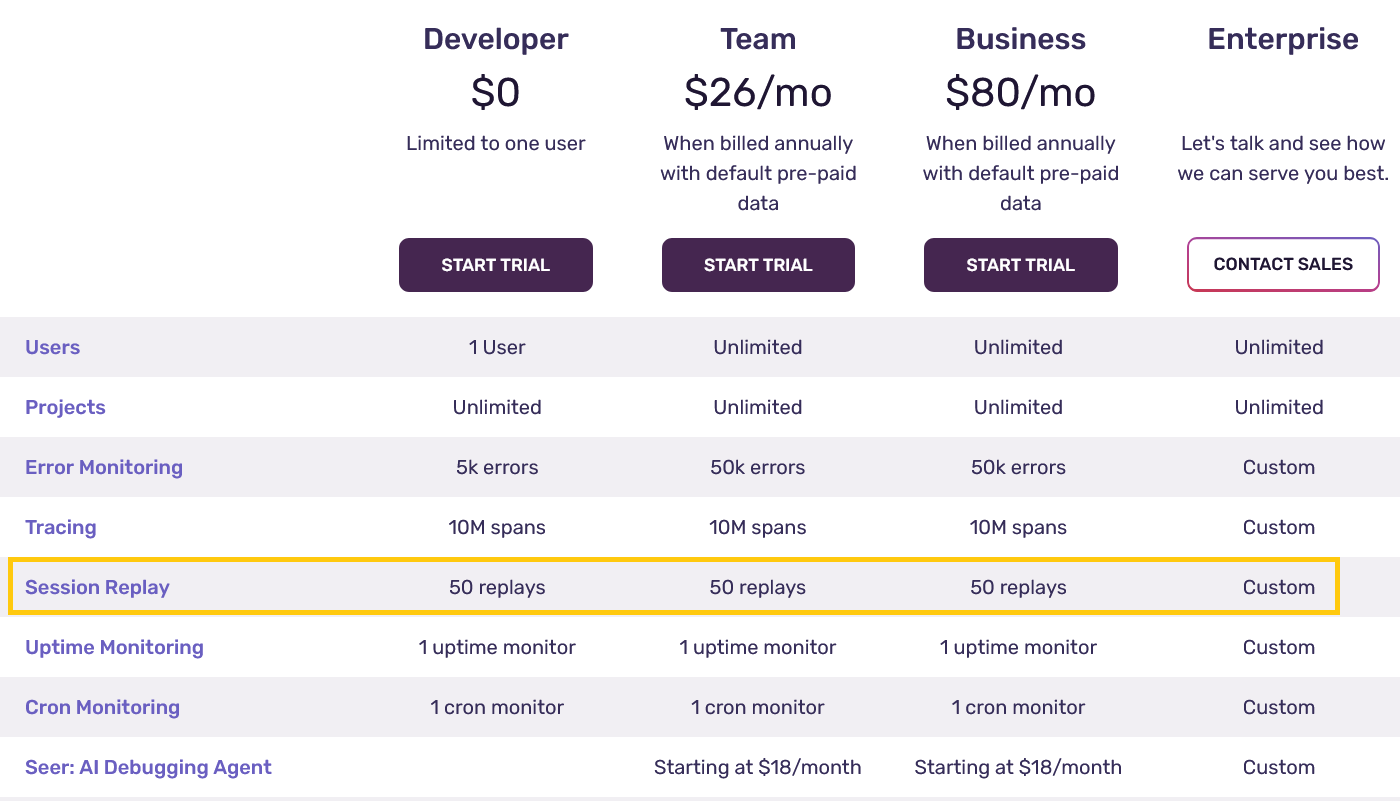
Task: Click Starting at $18/month under Team
Action: pyautogui.click(x=757, y=767)
